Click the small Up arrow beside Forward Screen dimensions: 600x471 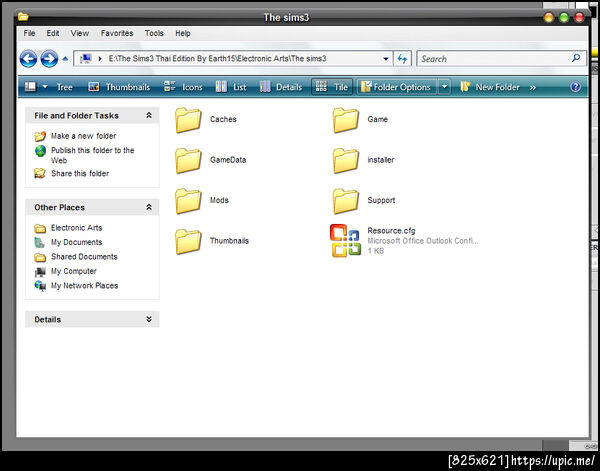tap(65, 59)
